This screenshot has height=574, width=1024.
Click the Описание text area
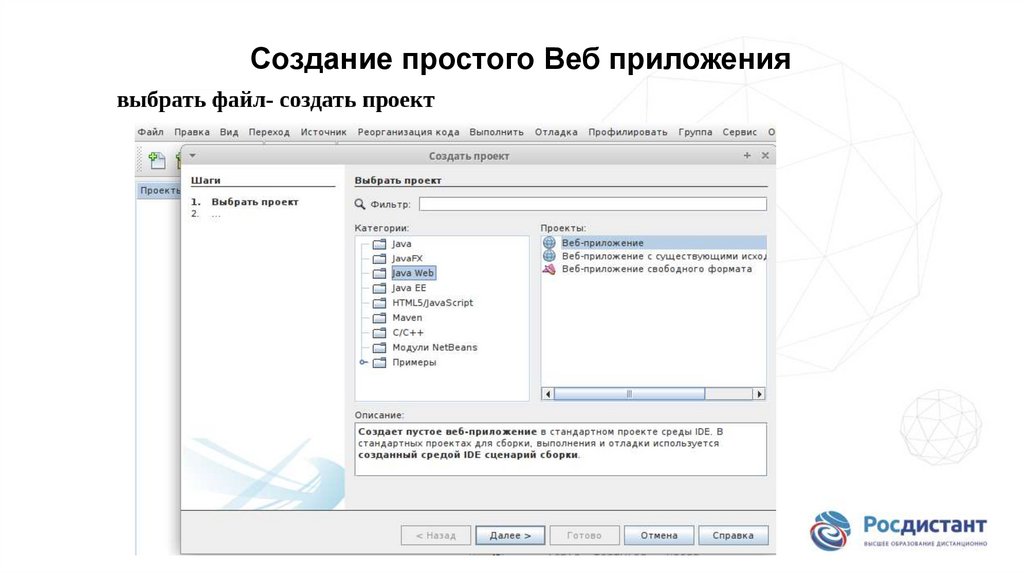[560, 449]
